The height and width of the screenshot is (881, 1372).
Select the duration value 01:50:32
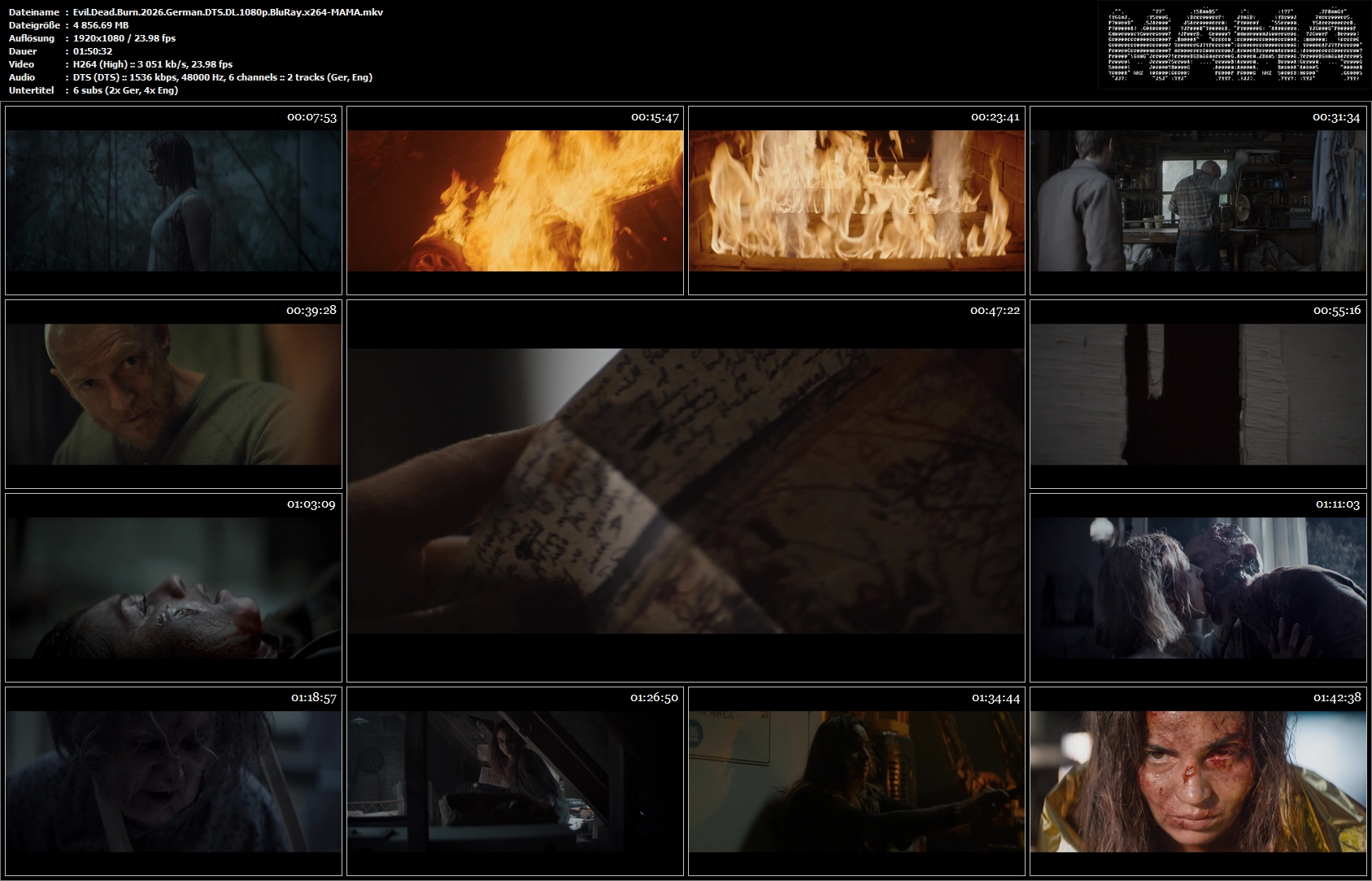coord(93,51)
